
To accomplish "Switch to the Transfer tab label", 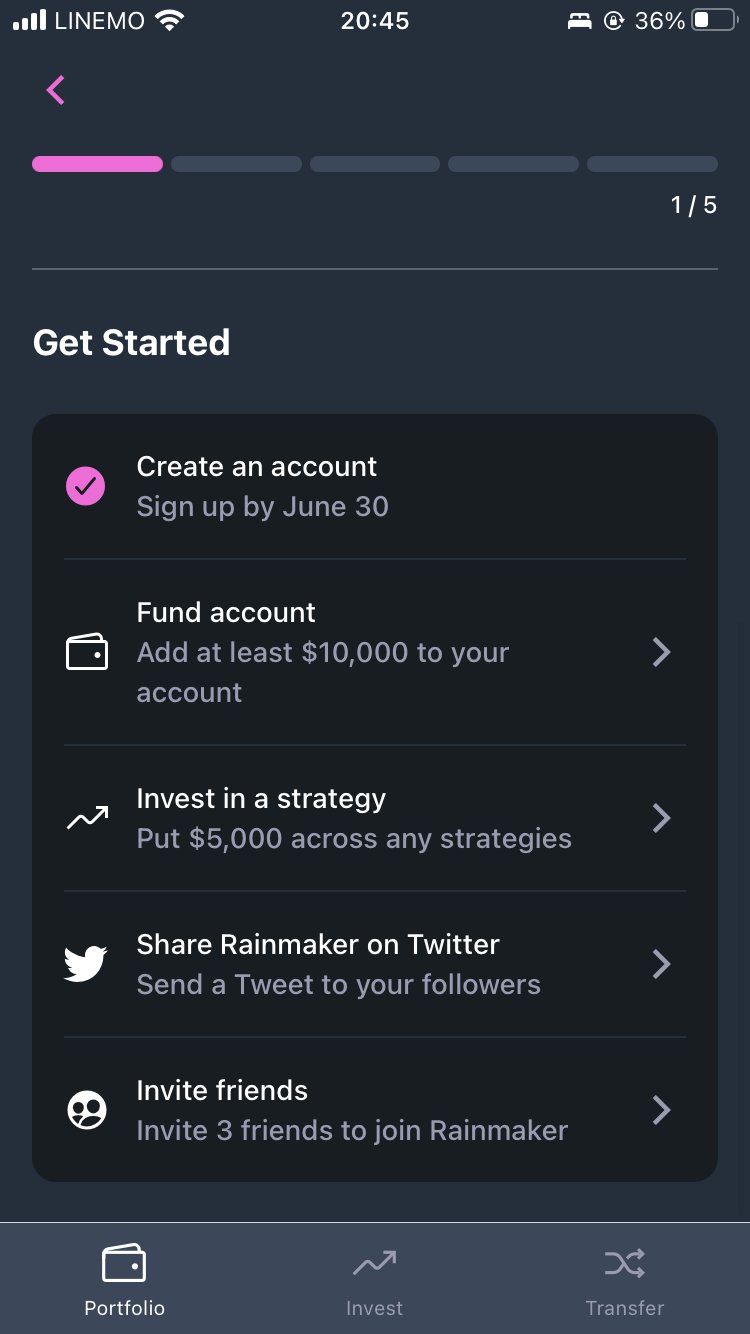I will 624,1308.
